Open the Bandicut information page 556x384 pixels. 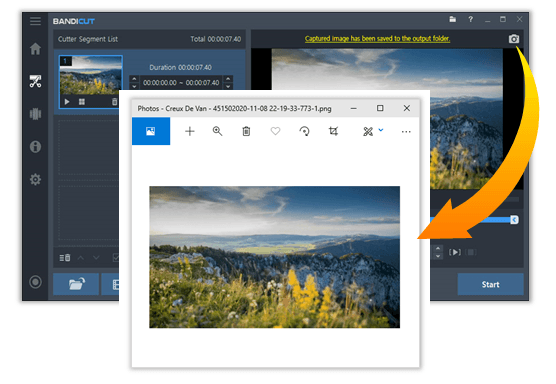[35, 146]
